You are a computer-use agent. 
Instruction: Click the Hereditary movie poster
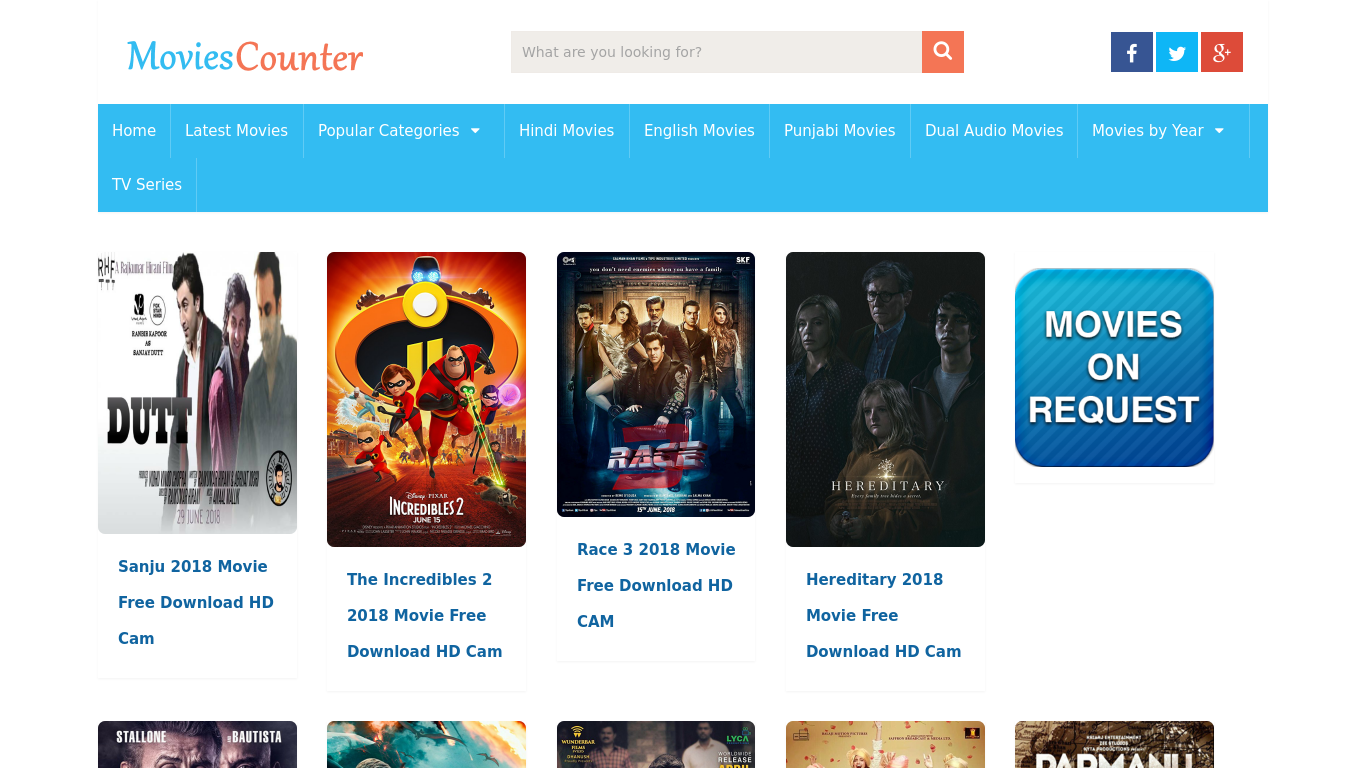tap(885, 399)
